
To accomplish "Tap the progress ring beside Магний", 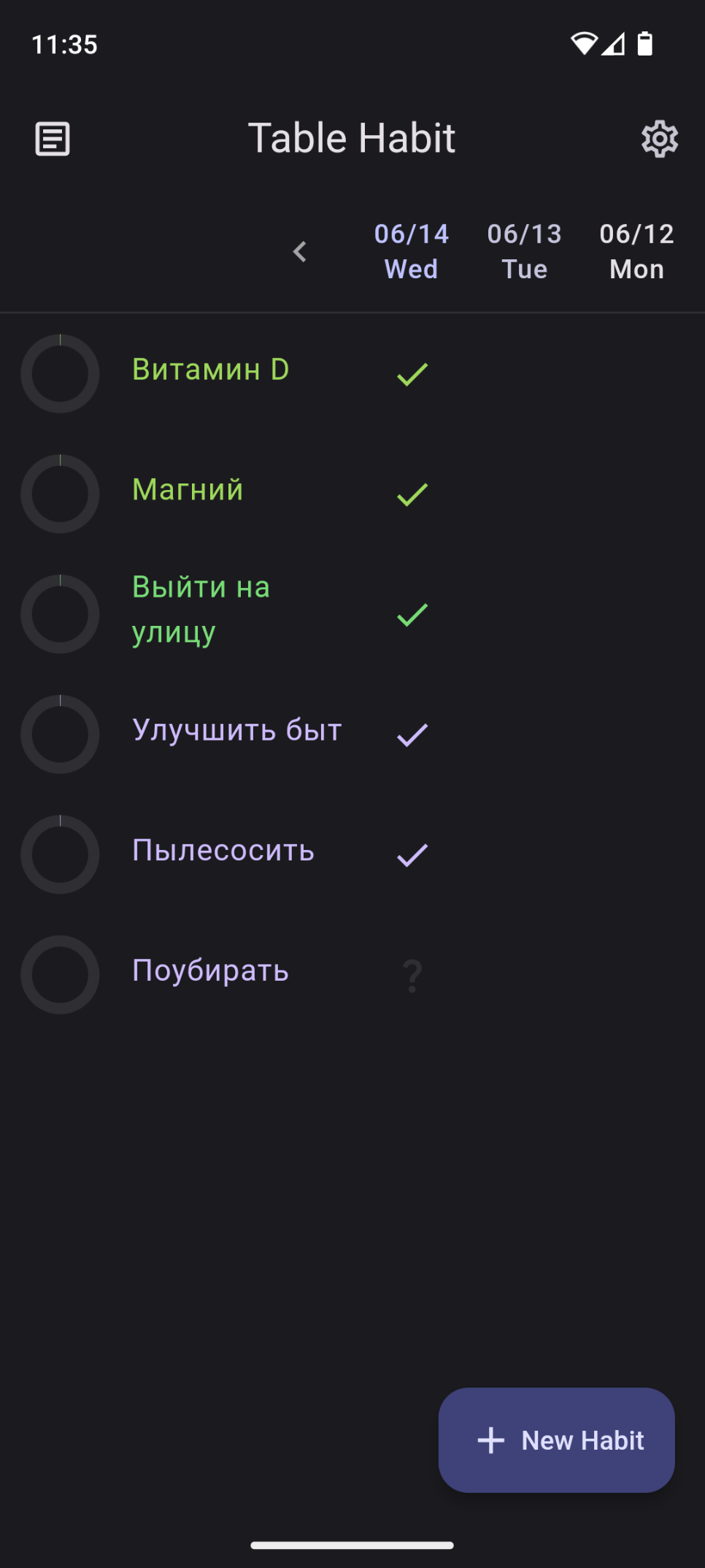I will click(60, 494).
